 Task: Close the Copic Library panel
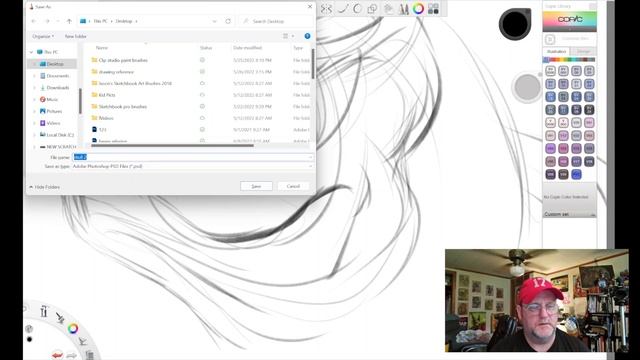[592, 6]
